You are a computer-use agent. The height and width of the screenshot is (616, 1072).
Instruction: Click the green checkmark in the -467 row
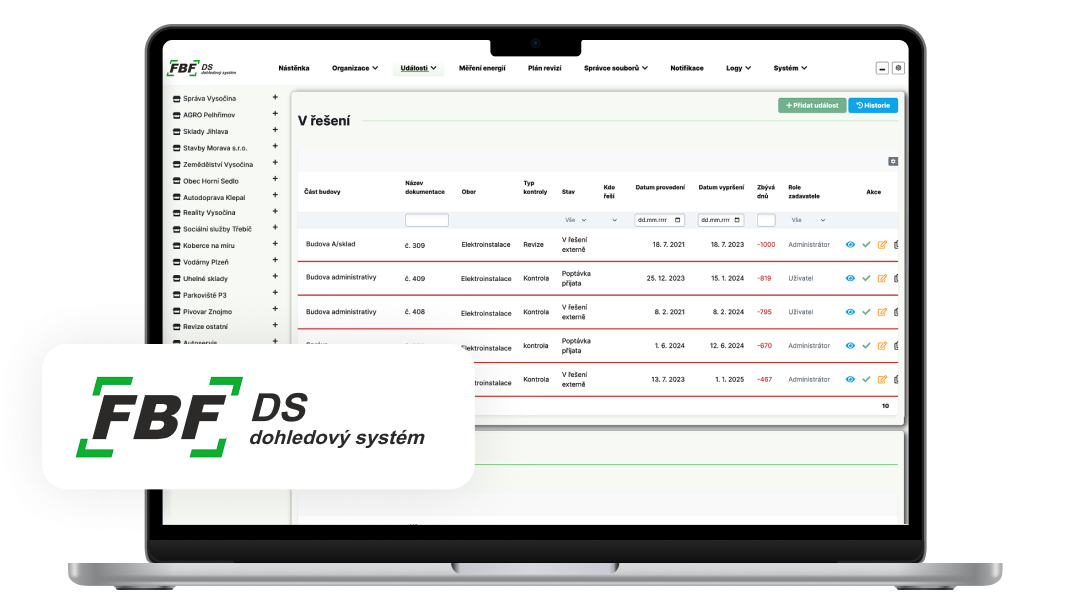pos(866,379)
